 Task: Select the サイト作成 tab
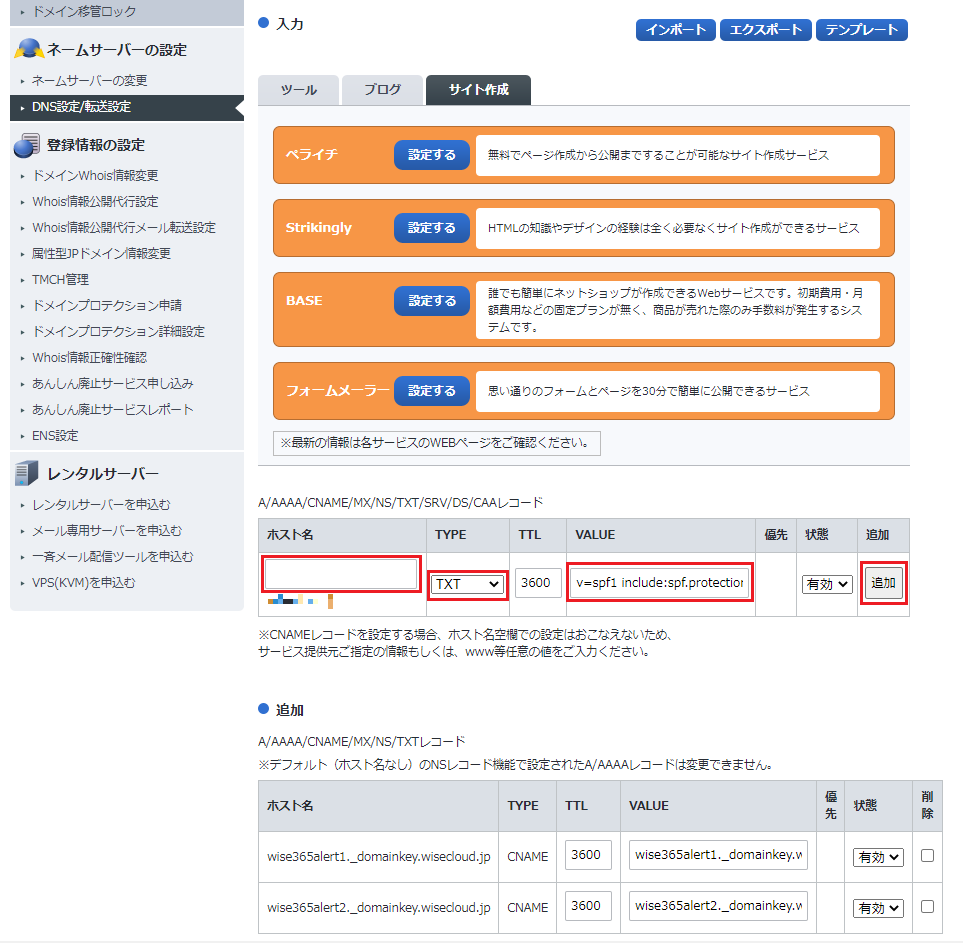(x=478, y=90)
